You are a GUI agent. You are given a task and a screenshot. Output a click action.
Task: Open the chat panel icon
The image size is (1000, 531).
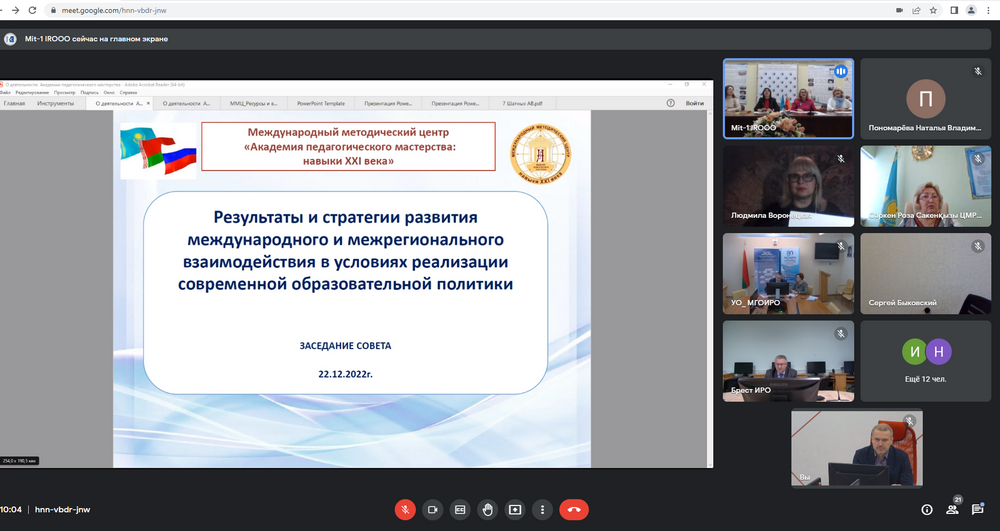click(977, 509)
